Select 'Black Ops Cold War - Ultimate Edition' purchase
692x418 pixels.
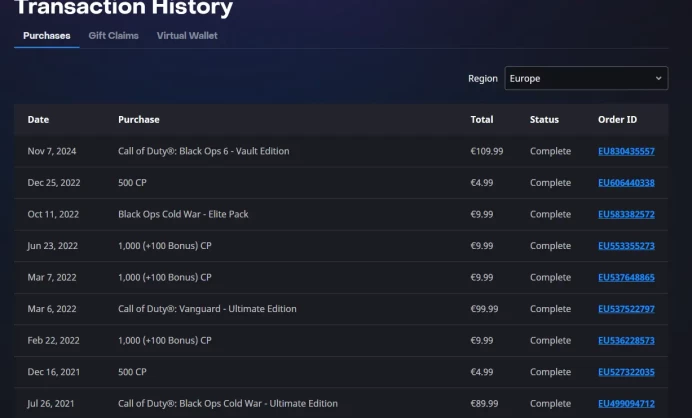coord(228,403)
